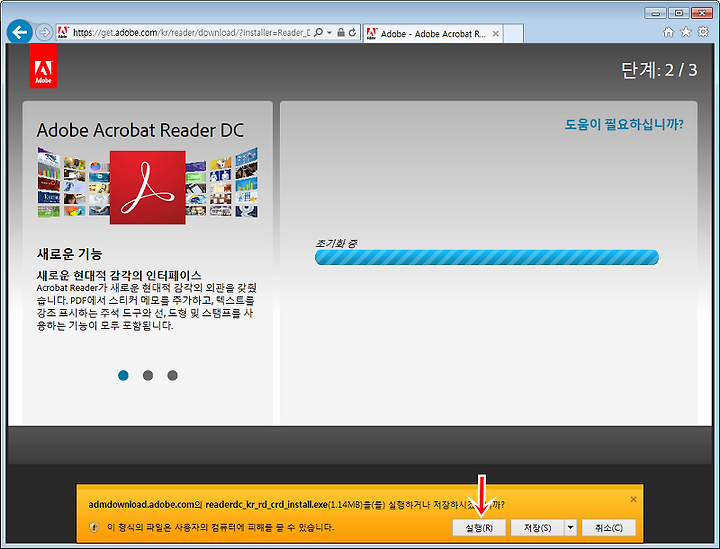Open Favorites star icon
The image size is (720, 549).
pos(686,32)
